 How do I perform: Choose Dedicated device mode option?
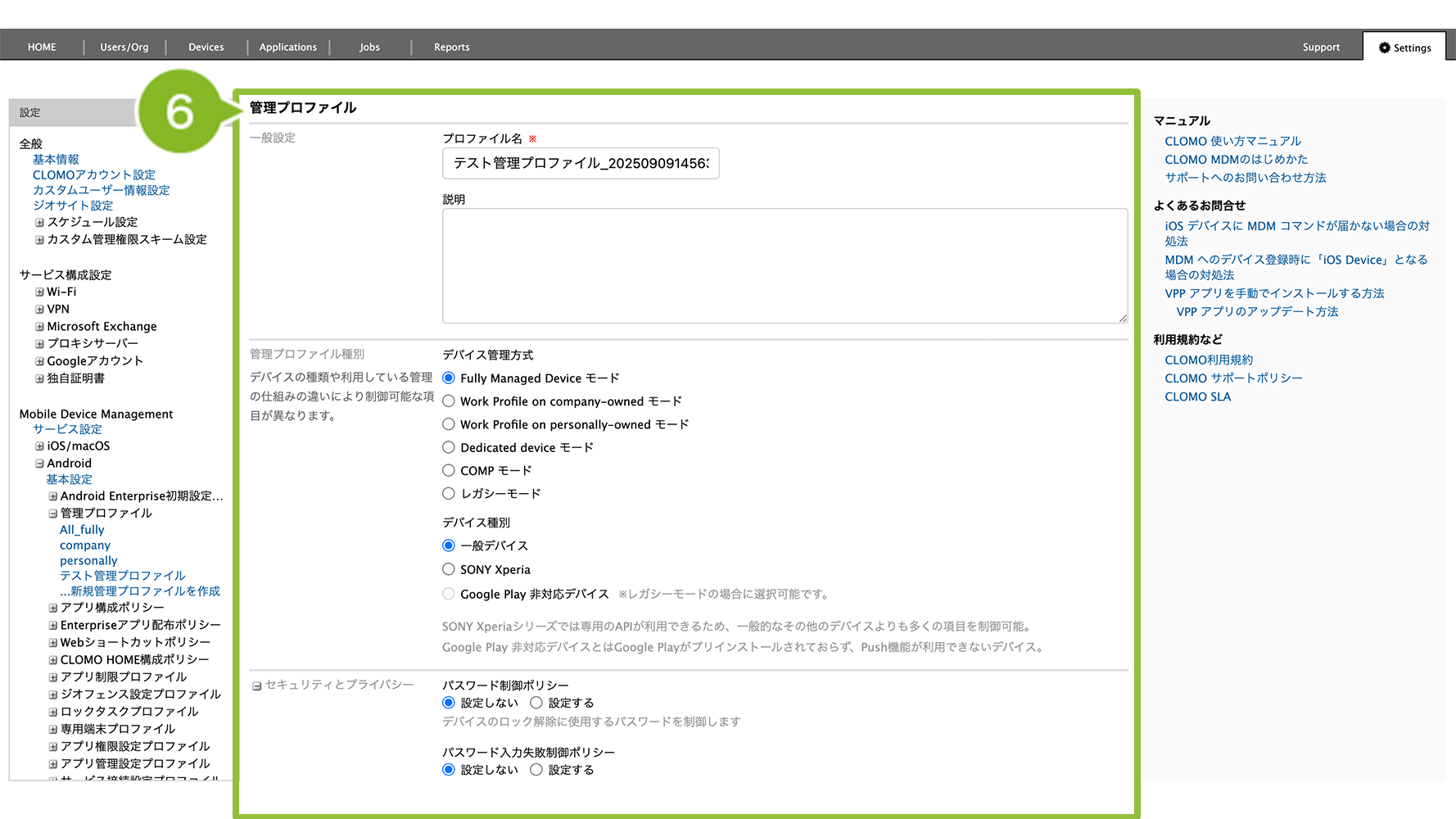coord(449,447)
